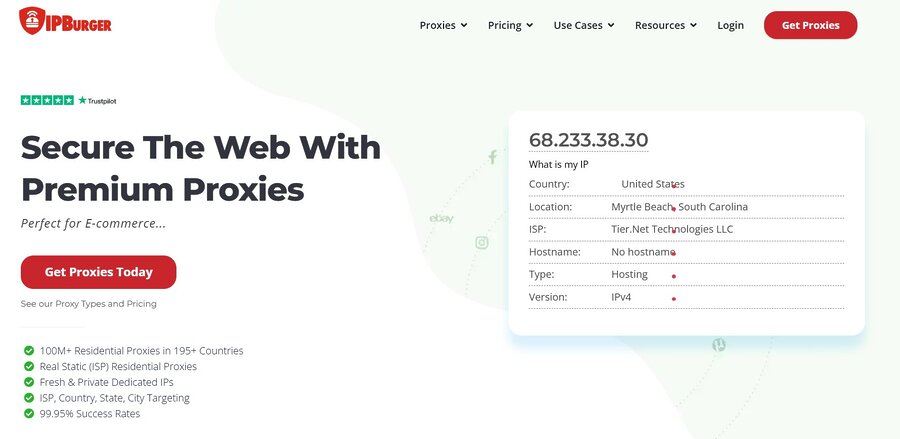Image resolution: width=900 pixels, height=439 pixels.
Task: Open the Pricing dropdown
Action: pos(510,25)
